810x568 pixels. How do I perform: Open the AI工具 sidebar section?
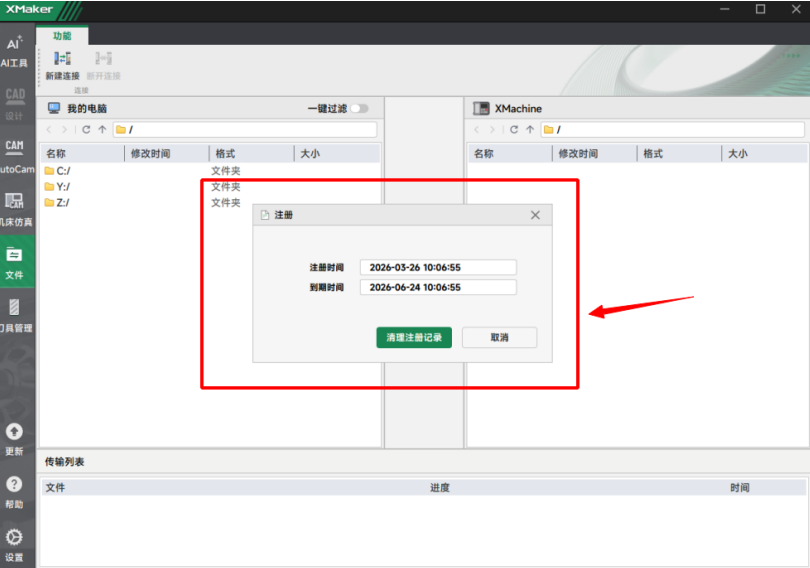[x=15, y=50]
